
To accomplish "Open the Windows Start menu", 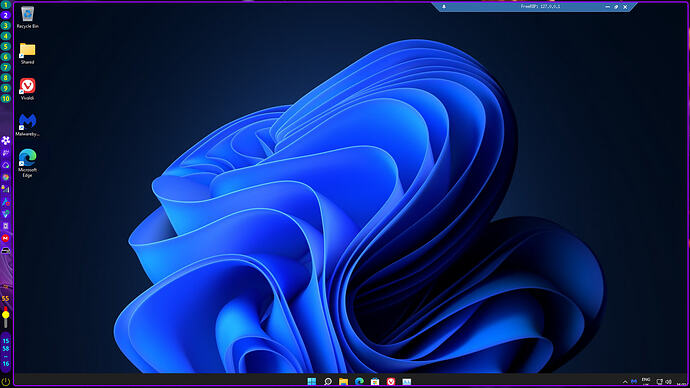I will (312, 381).
